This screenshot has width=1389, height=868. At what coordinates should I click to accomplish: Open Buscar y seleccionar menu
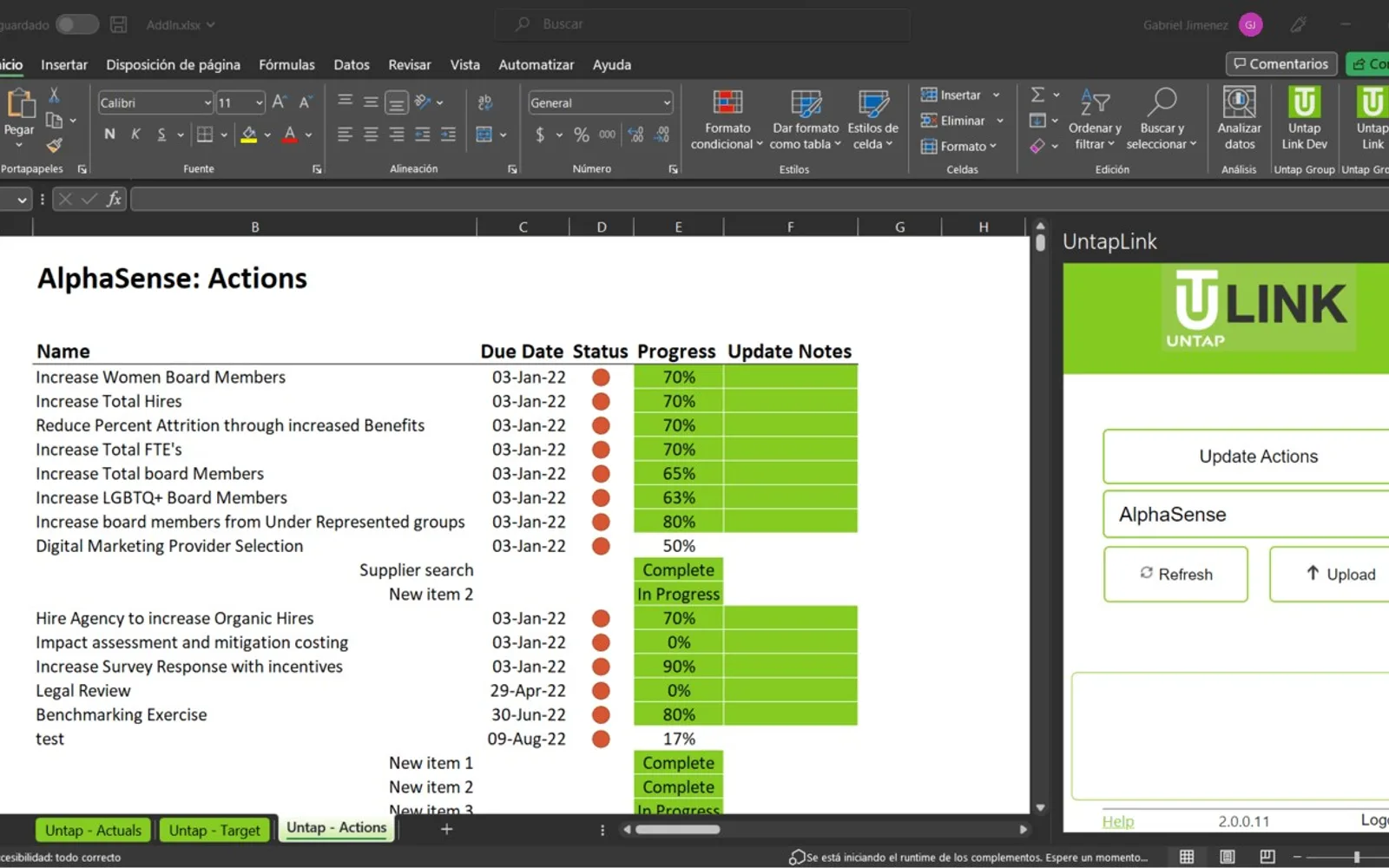coord(1162,120)
